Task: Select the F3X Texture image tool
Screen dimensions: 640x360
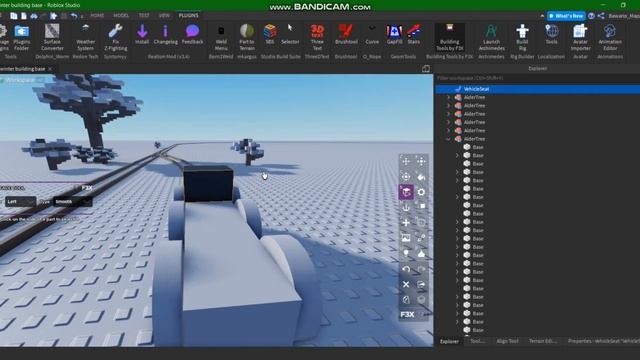Action: [406, 238]
